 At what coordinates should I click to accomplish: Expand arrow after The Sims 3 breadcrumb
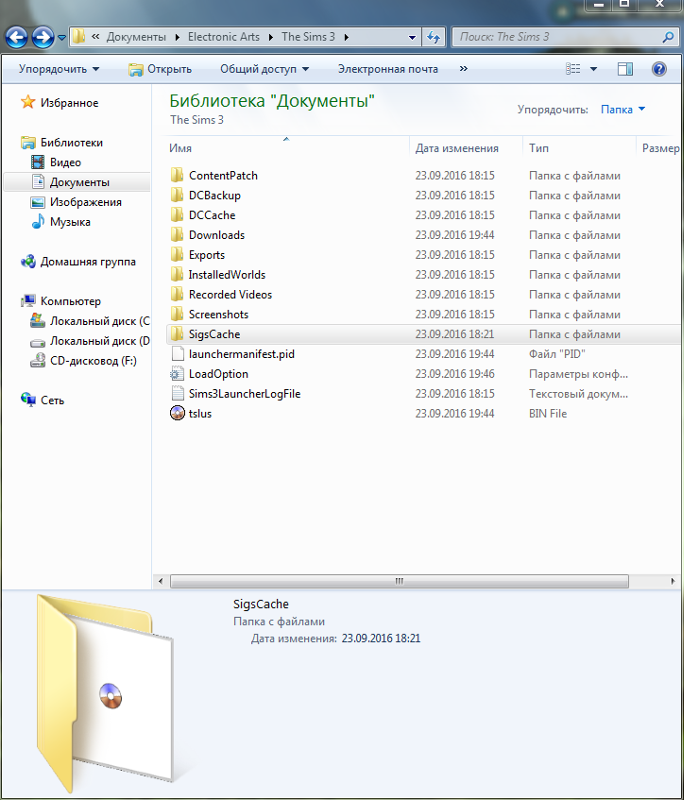pos(346,37)
